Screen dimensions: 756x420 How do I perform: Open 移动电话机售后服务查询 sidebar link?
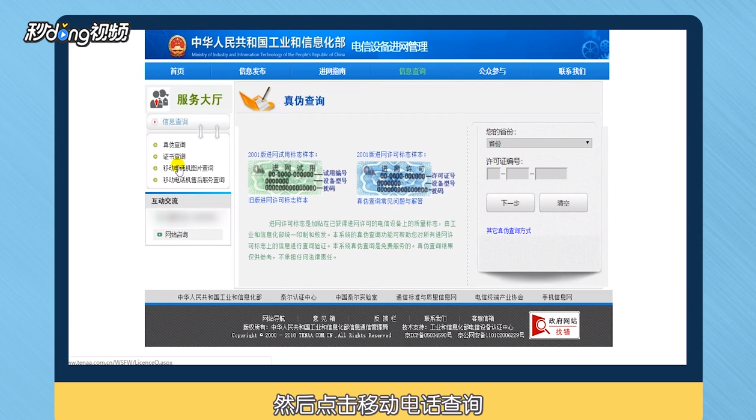pos(194,179)
